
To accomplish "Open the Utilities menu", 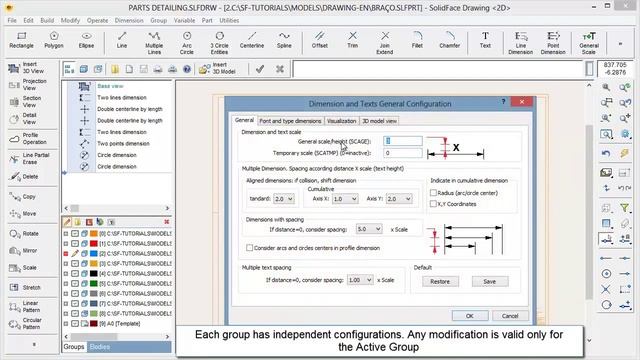I will point(229,20).
